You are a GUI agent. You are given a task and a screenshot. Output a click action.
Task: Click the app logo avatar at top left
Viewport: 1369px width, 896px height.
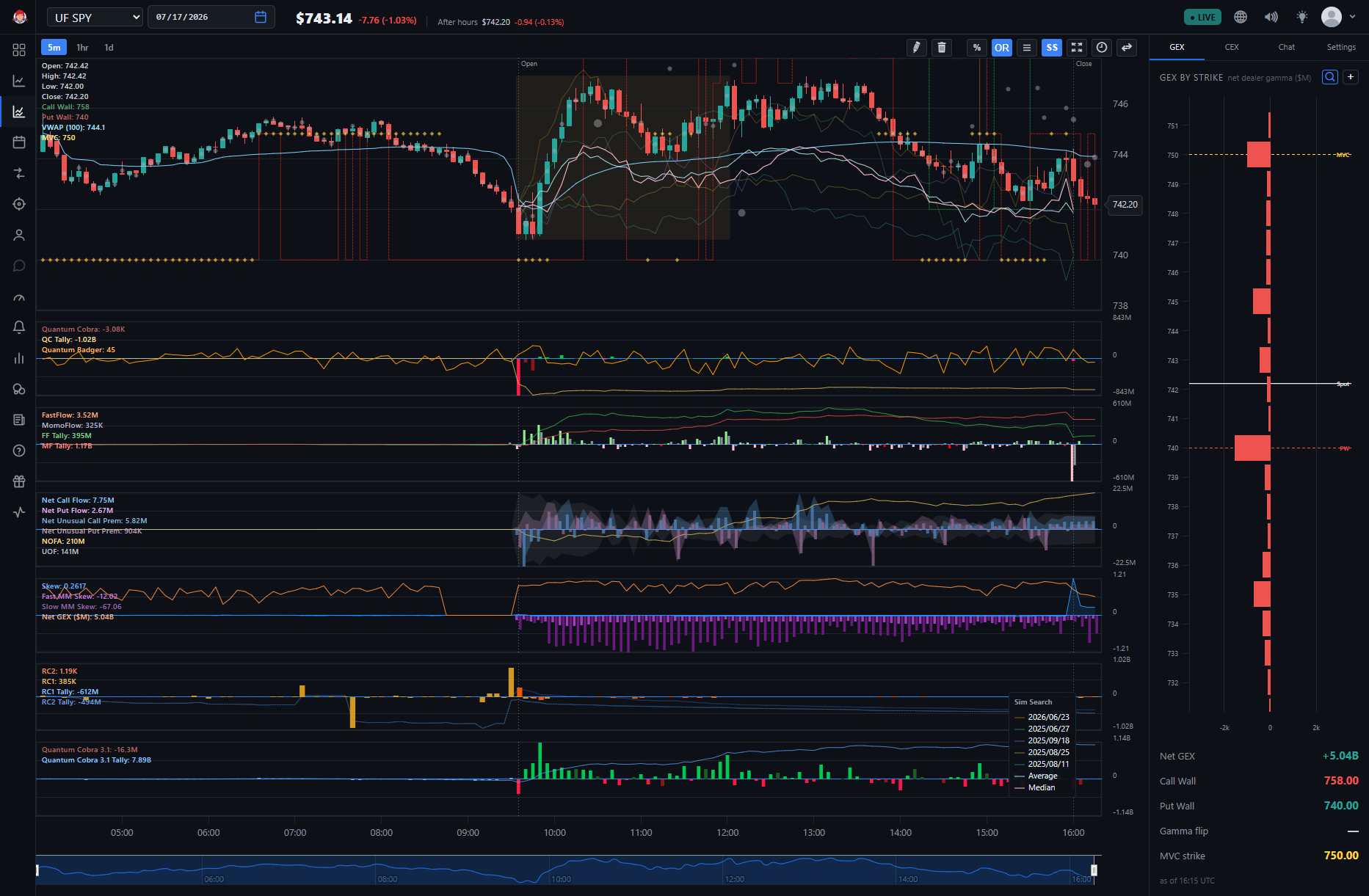click(20, 17)
